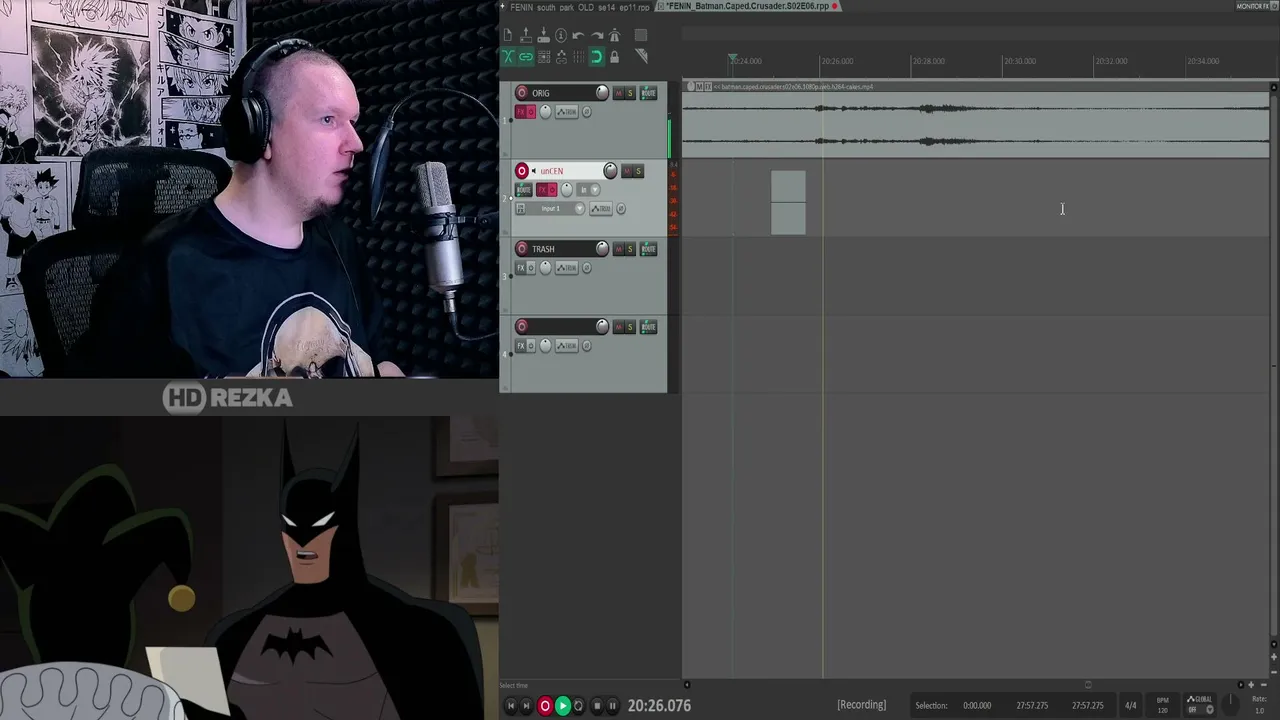The image size is (1280, 720).
Task: Click the Undo arrow icon
Action: [579, 35]
